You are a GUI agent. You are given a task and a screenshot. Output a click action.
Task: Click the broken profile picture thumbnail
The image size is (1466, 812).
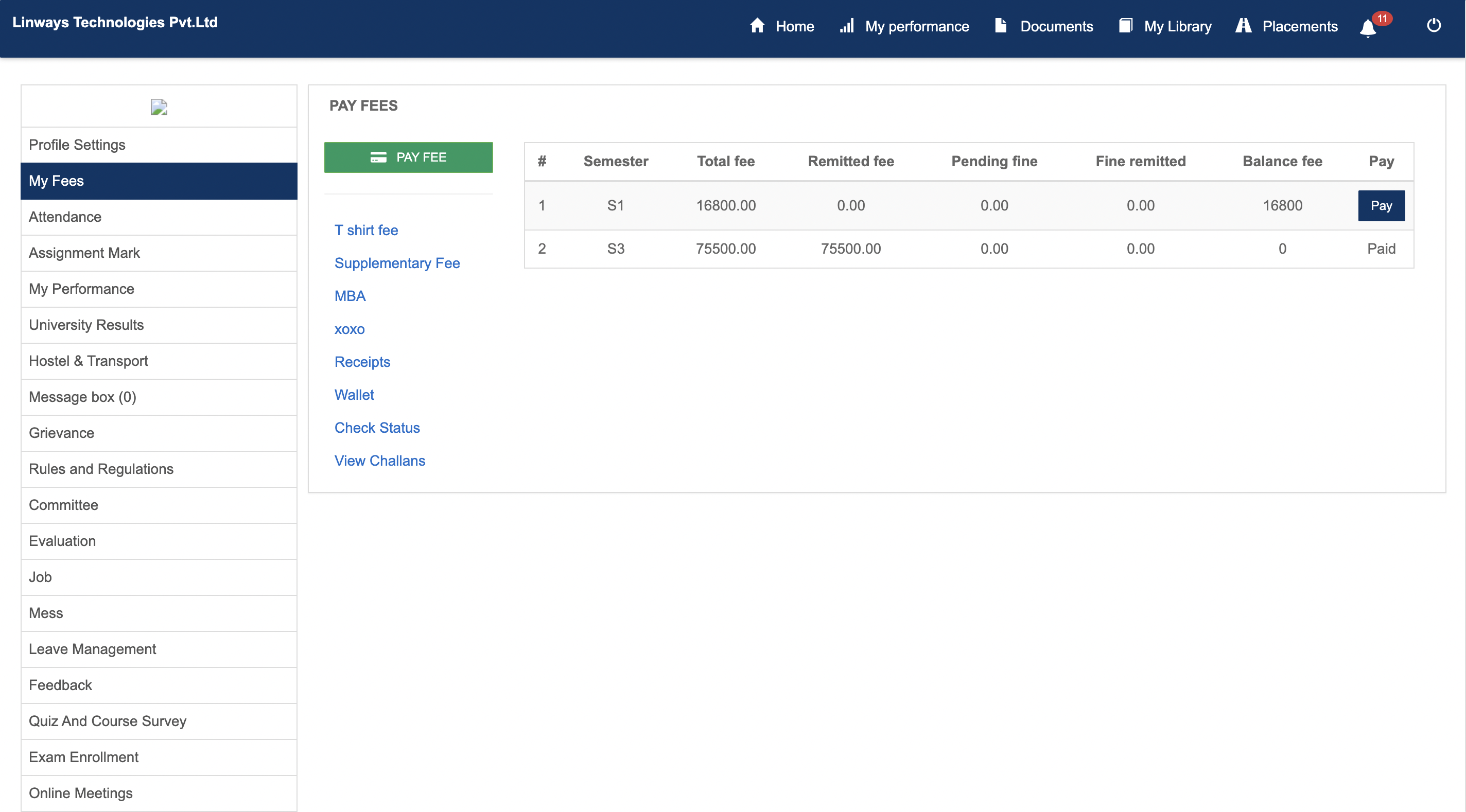coord(159,107)
